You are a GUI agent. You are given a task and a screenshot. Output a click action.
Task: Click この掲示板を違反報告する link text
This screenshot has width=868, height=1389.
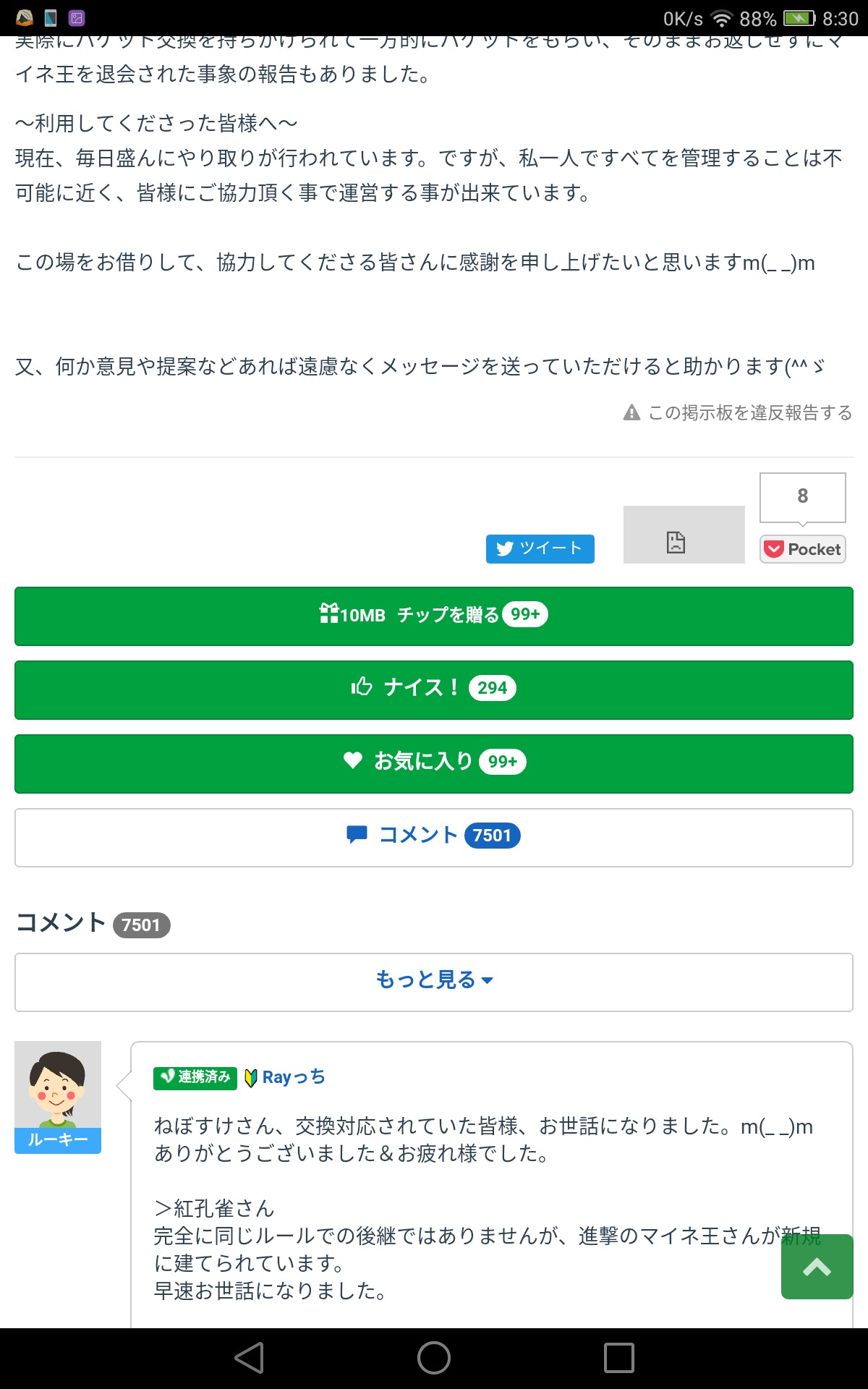tap(750, 413)
